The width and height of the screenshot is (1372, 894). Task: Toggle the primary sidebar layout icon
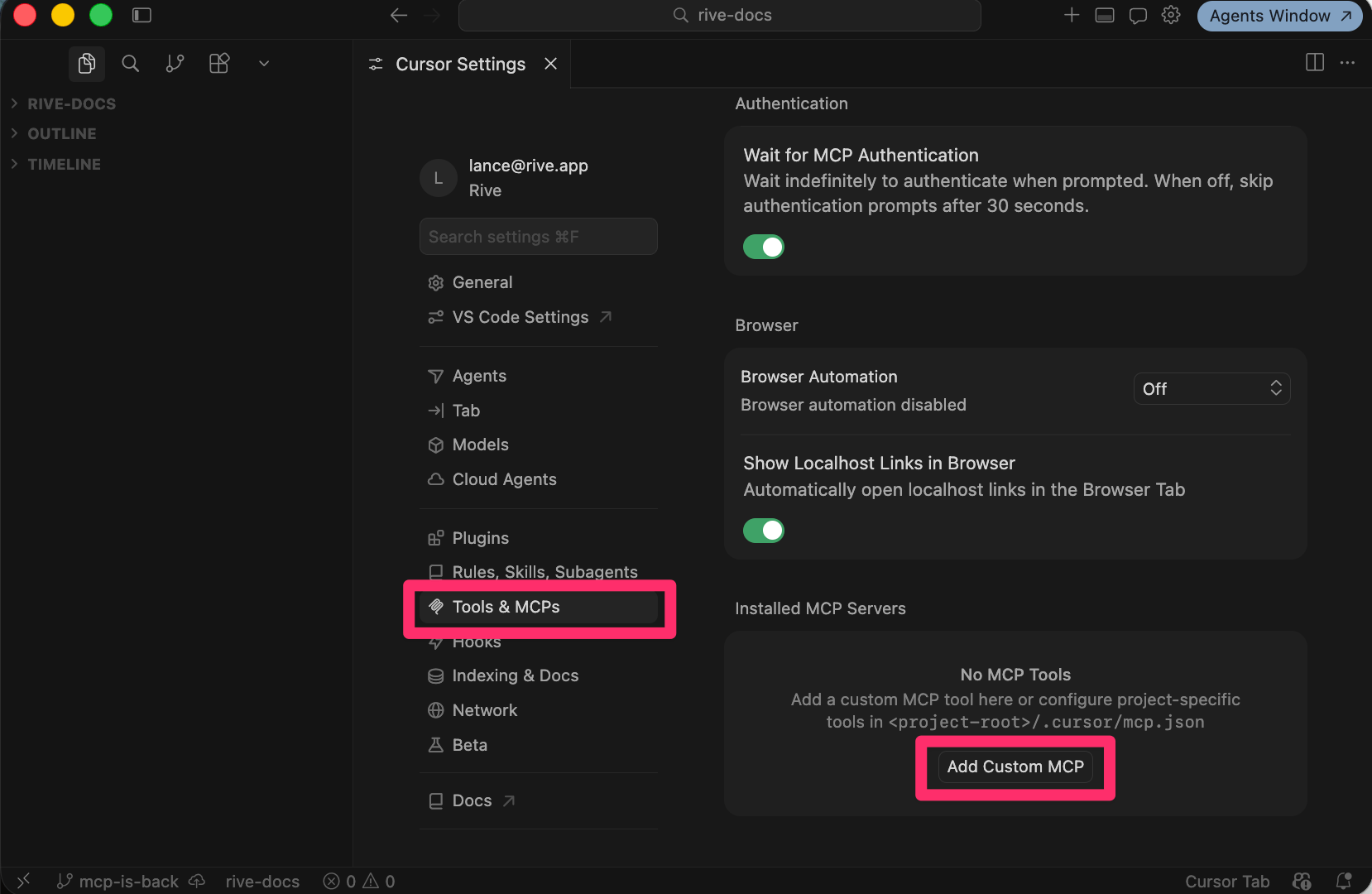[x=142, y=15]
